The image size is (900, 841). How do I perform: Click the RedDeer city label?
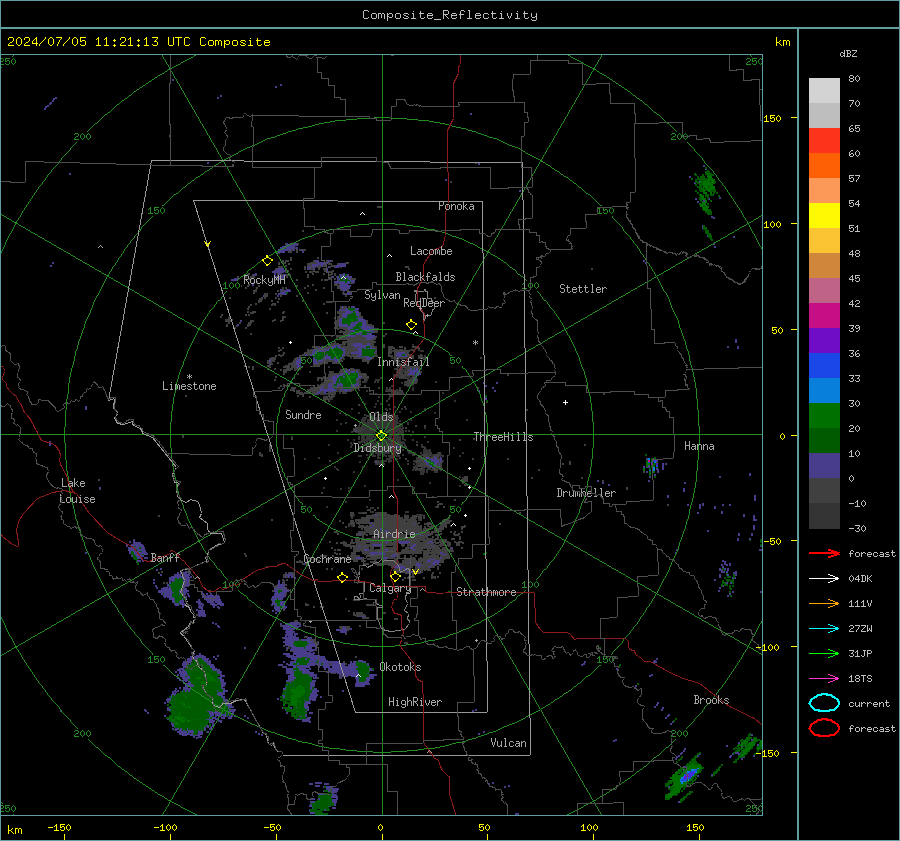pos(424,303)
